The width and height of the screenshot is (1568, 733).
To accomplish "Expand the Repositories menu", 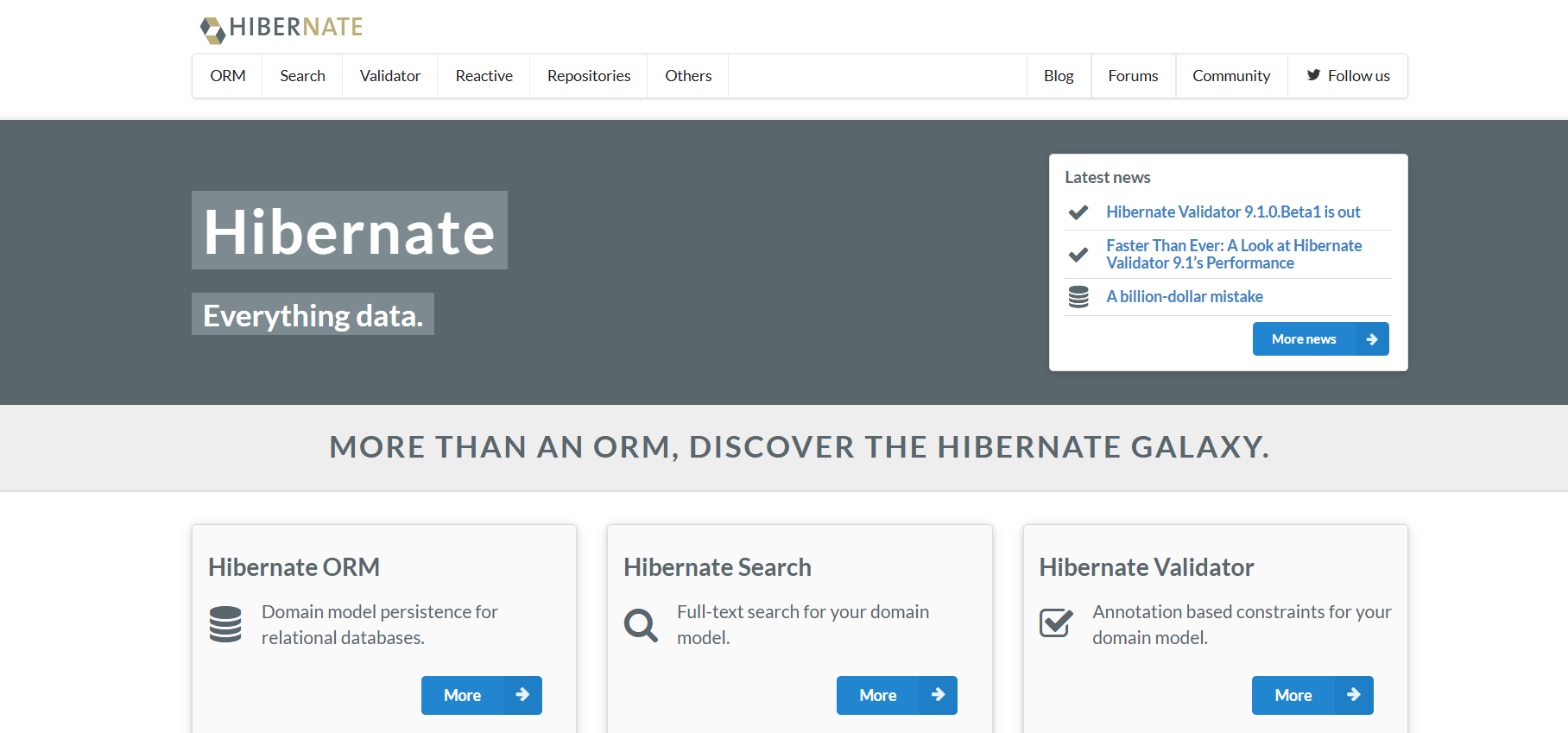I will coord(589,76).
